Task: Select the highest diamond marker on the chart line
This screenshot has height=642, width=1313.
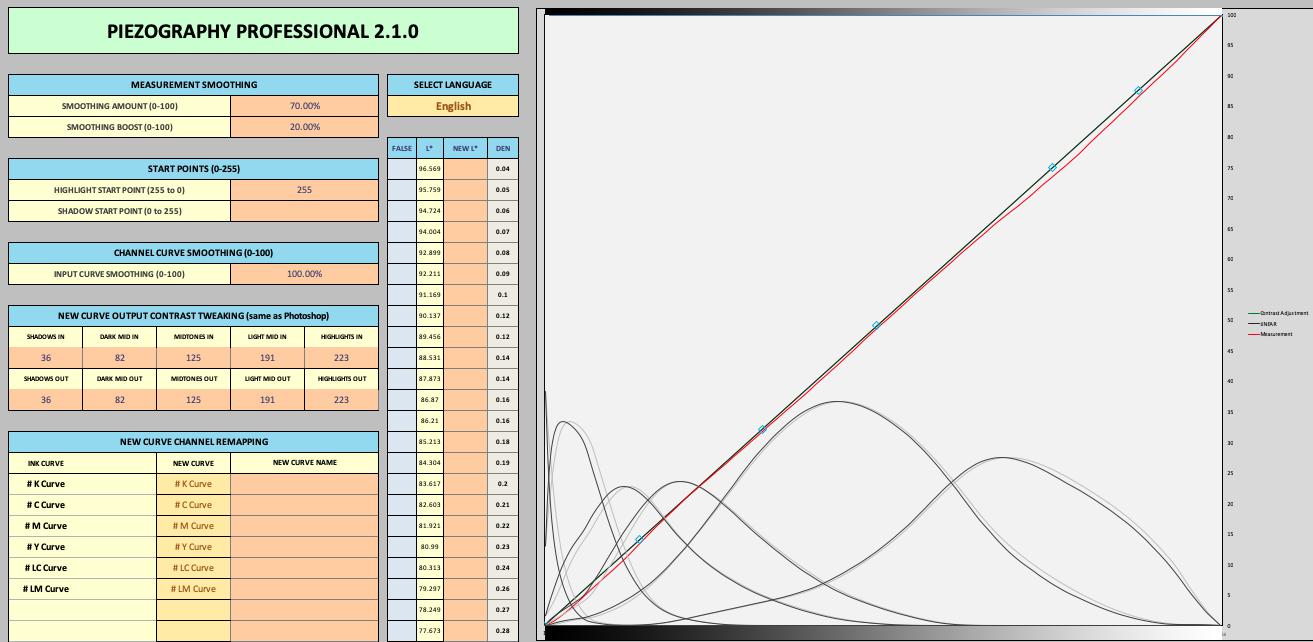Action: (1138, 91)
